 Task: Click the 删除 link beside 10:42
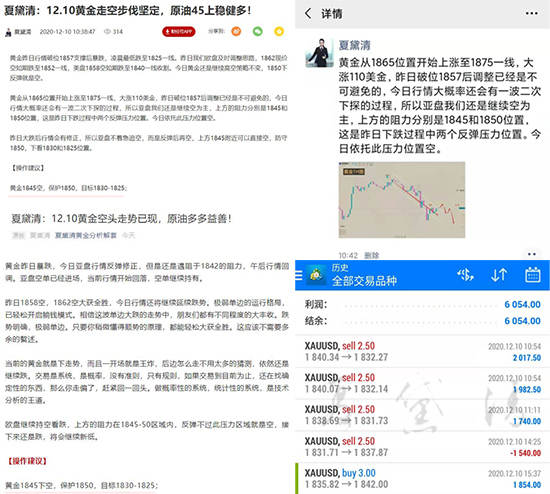[x=371, y=255]
